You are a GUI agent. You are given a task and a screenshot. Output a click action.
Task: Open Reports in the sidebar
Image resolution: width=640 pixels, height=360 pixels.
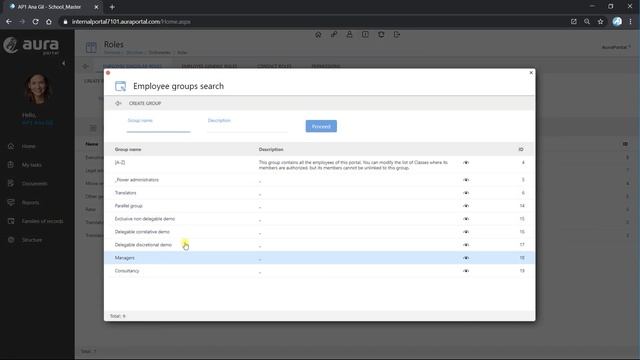pos(30,202)
